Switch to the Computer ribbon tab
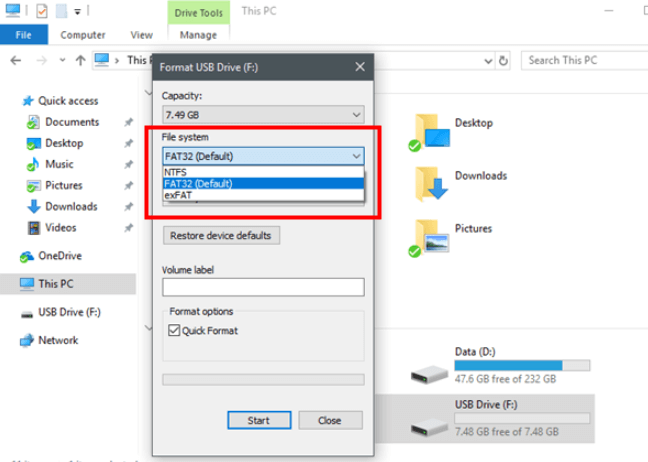This screenshot has width=648, height=462. coord(83,35)
